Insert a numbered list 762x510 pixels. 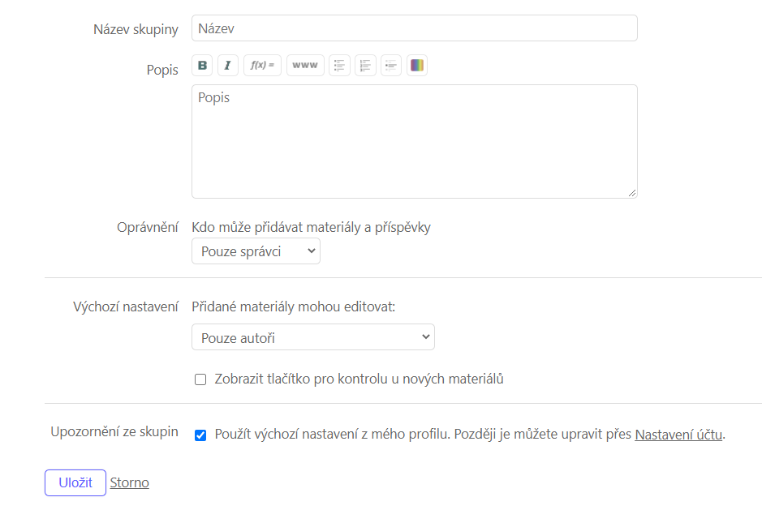(365, 65)
